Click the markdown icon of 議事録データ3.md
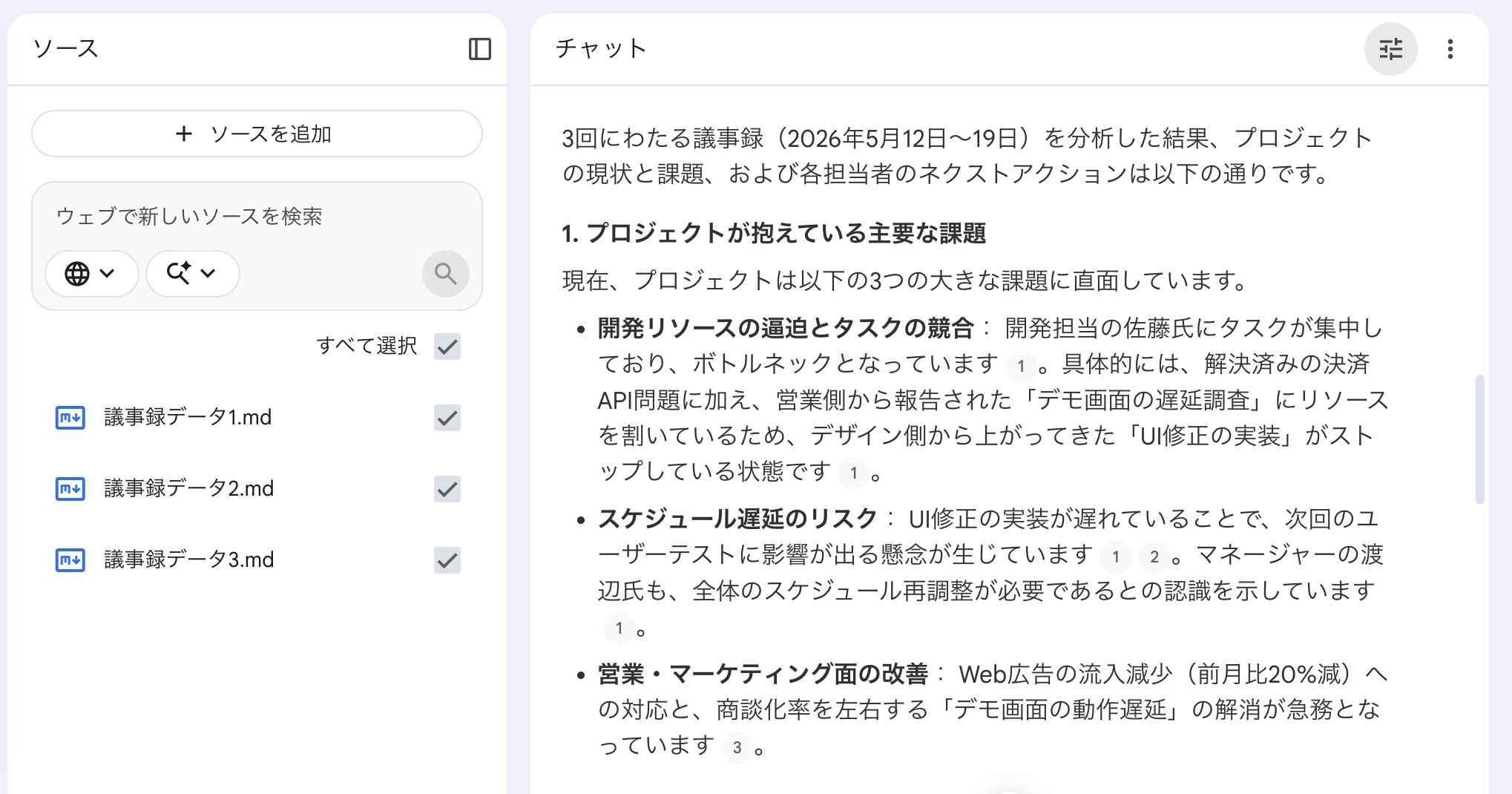The height and width of the screenshot is (794, 1512). [70, 560]
